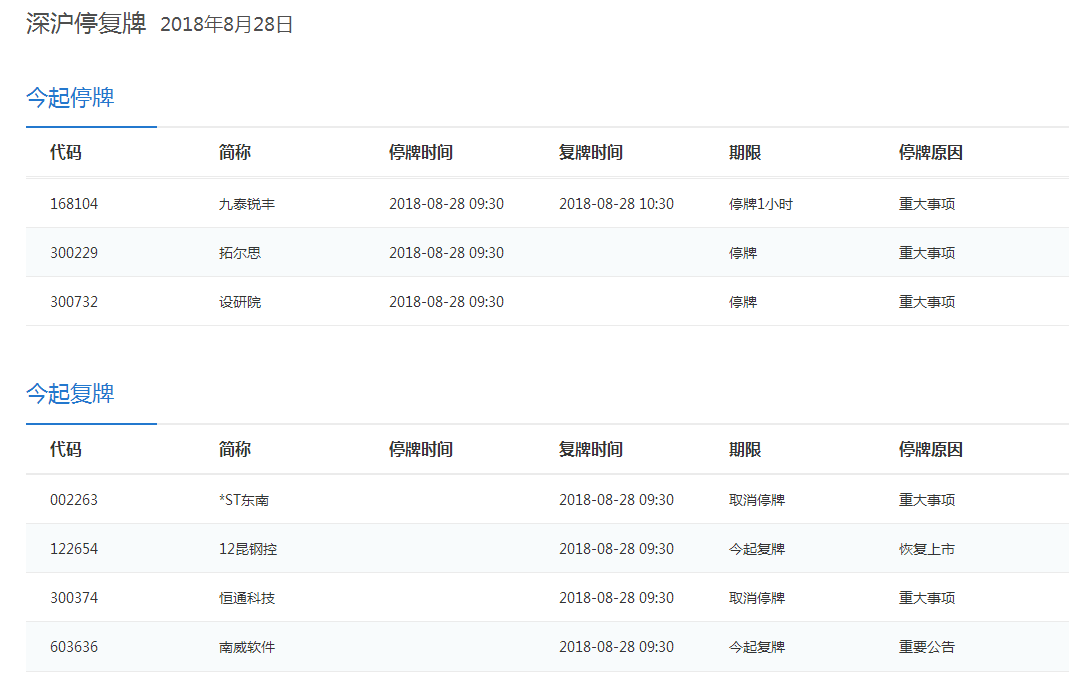
Task: Open stock 恒通科技 entry
Action: [x=247, y=598]
